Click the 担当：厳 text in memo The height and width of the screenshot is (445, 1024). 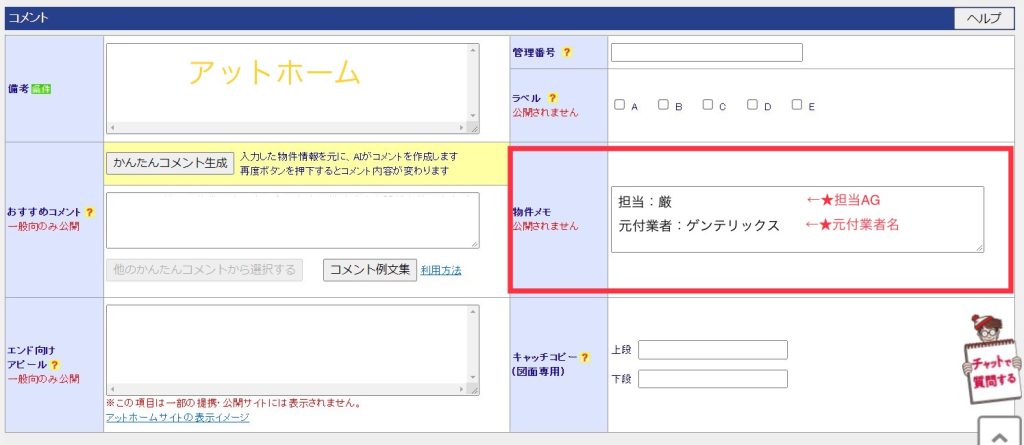[645, 202]
